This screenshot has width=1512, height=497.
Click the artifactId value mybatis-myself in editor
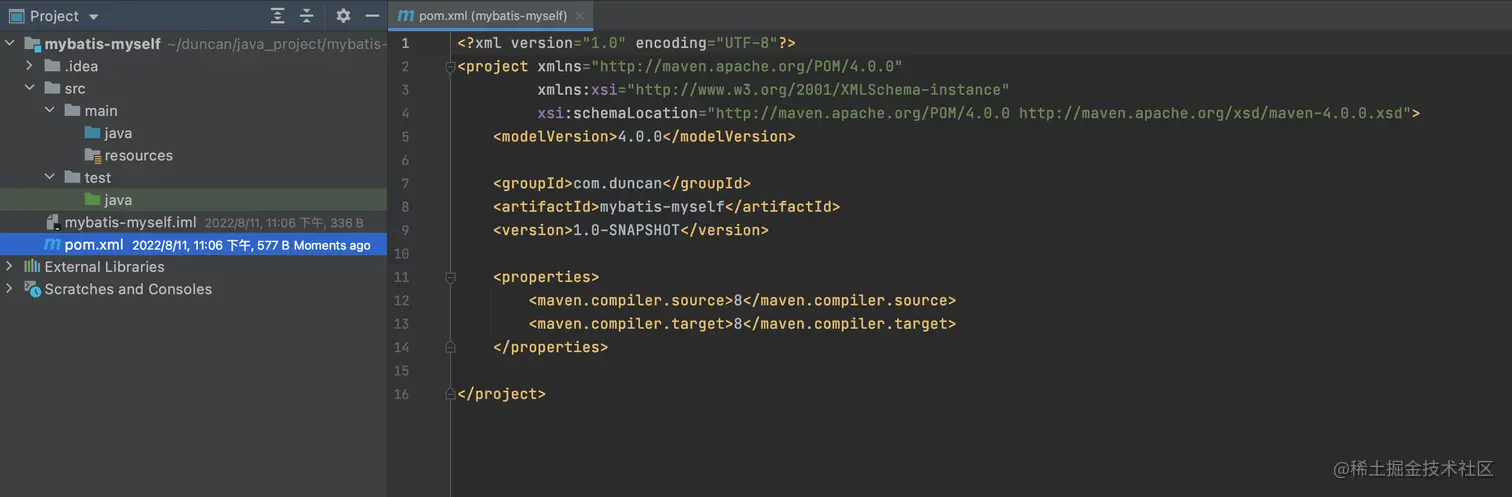(661, 207)
